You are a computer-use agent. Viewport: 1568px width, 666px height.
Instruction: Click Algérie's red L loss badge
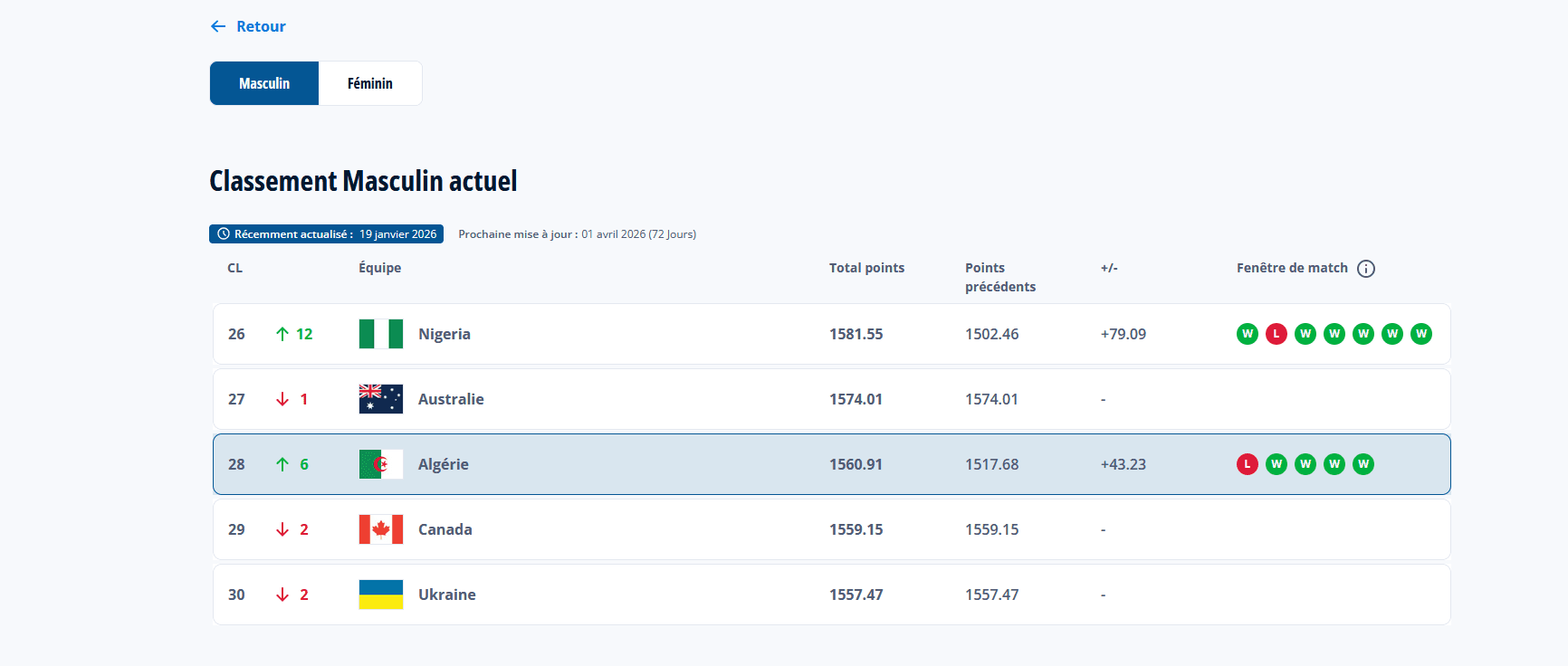(1248, 464)
